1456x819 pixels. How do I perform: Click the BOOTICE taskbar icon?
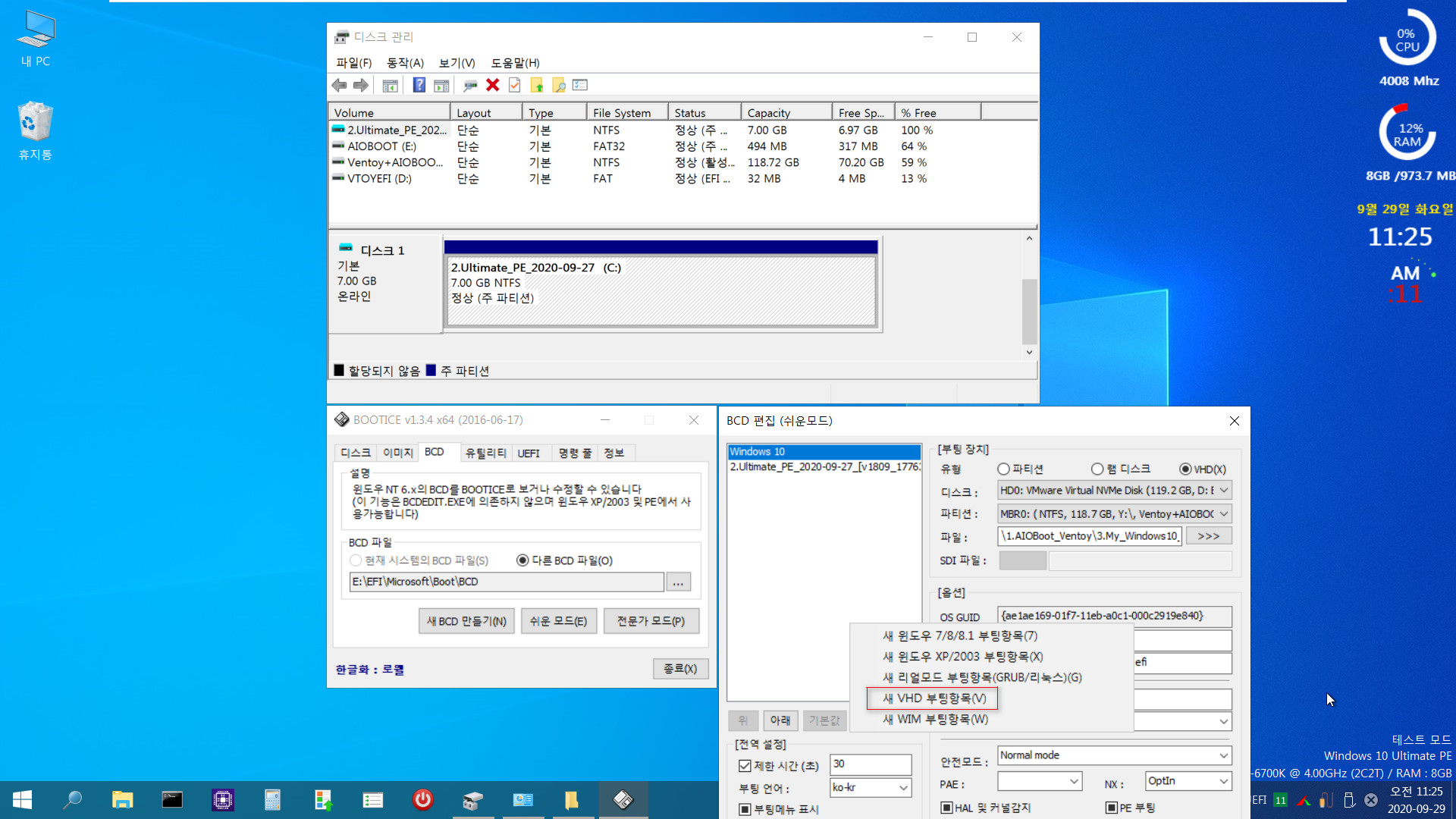(x=623, y=800)
